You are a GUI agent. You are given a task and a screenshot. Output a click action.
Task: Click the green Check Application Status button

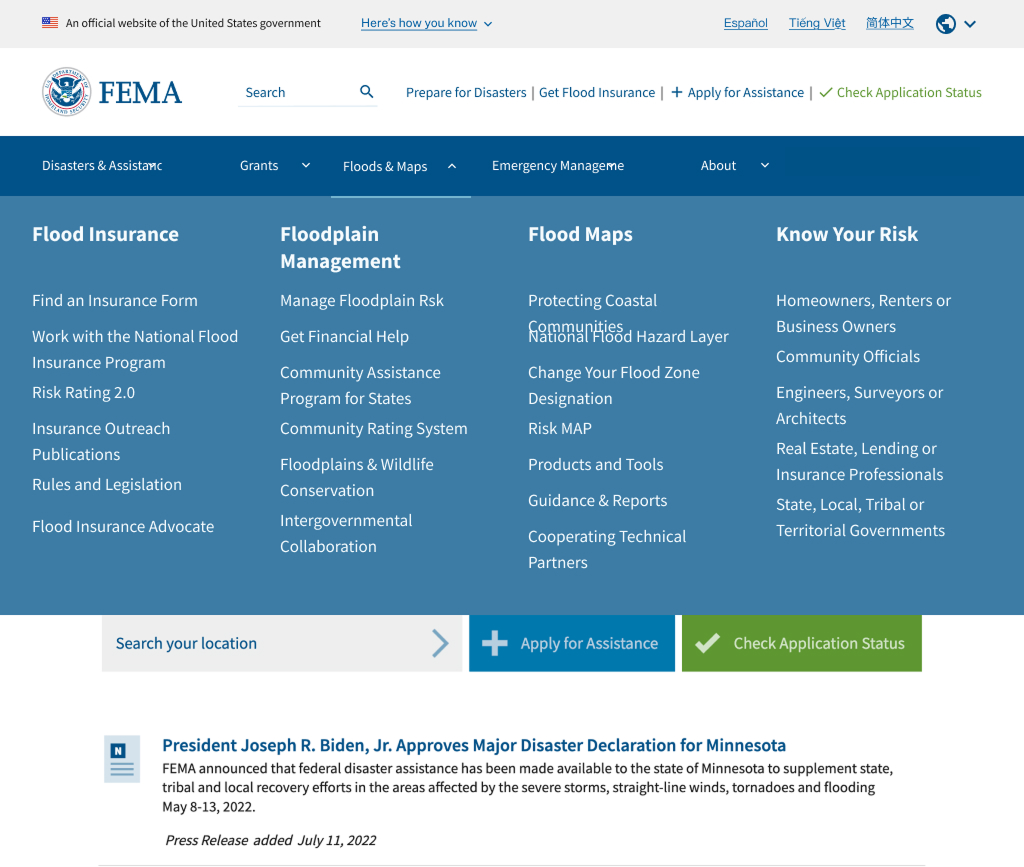point(801,643)
